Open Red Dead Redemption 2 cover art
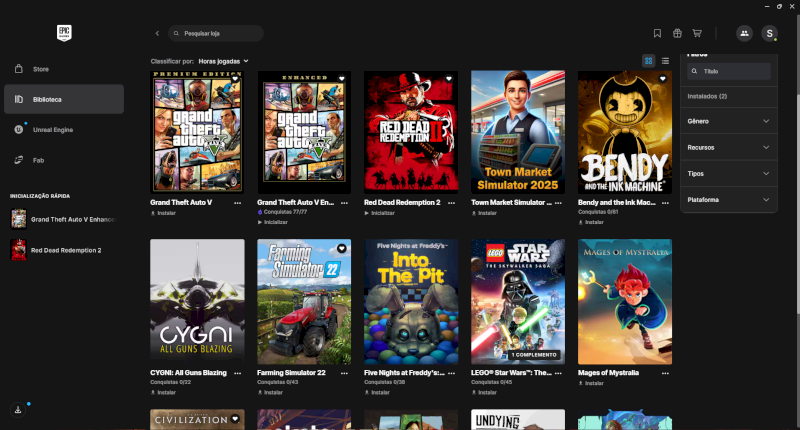This screenshot has height=430, width=800. (411, 132)
